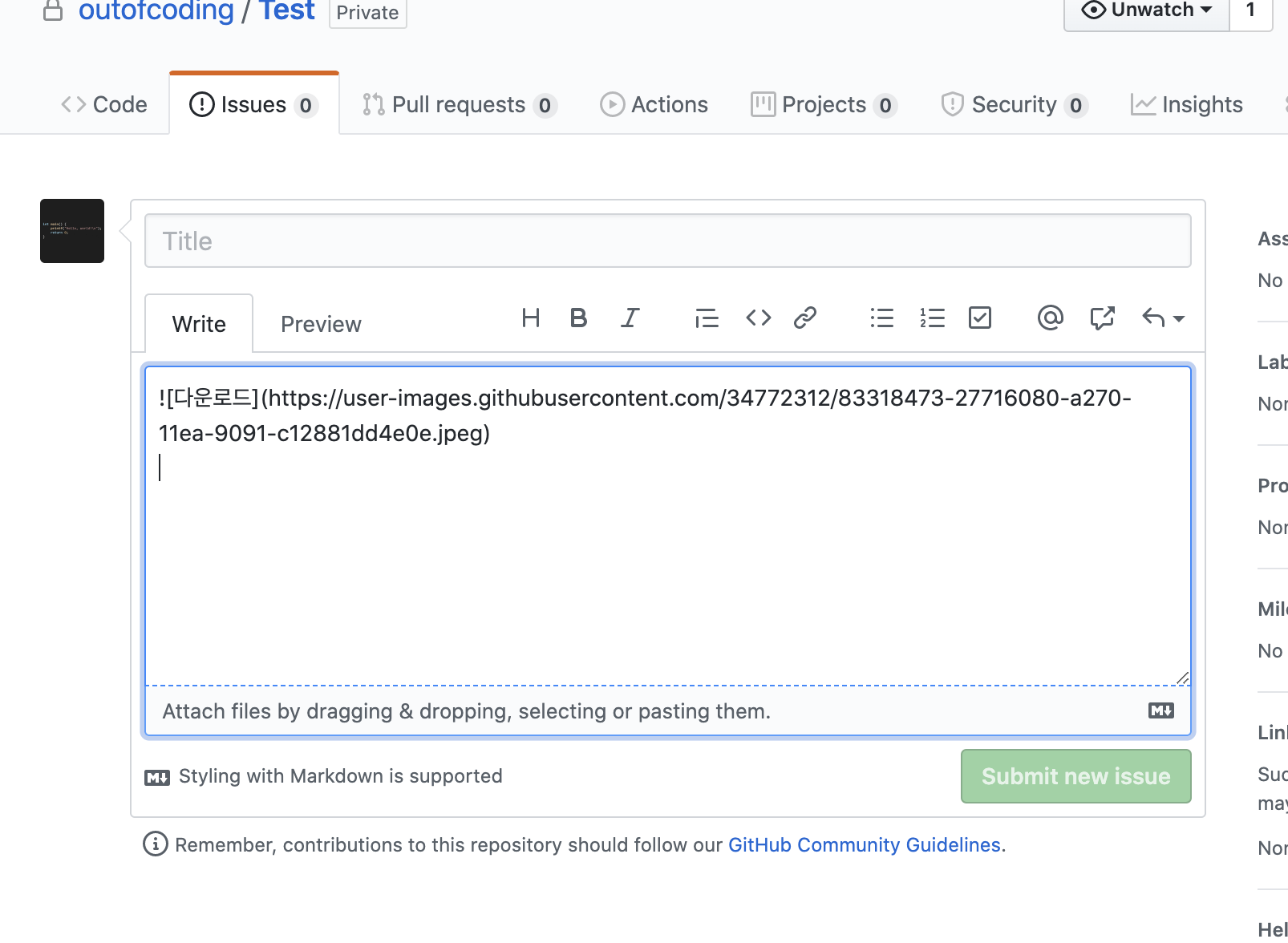Open the Unwatch dropdown
This screenshot has height=943, width=1288.
coord(1146,11)
